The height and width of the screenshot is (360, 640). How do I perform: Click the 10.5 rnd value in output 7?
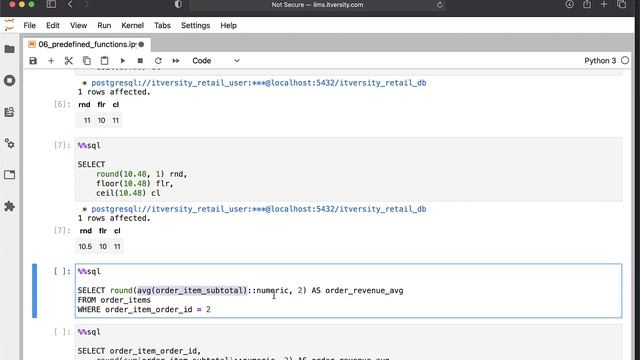85,247
